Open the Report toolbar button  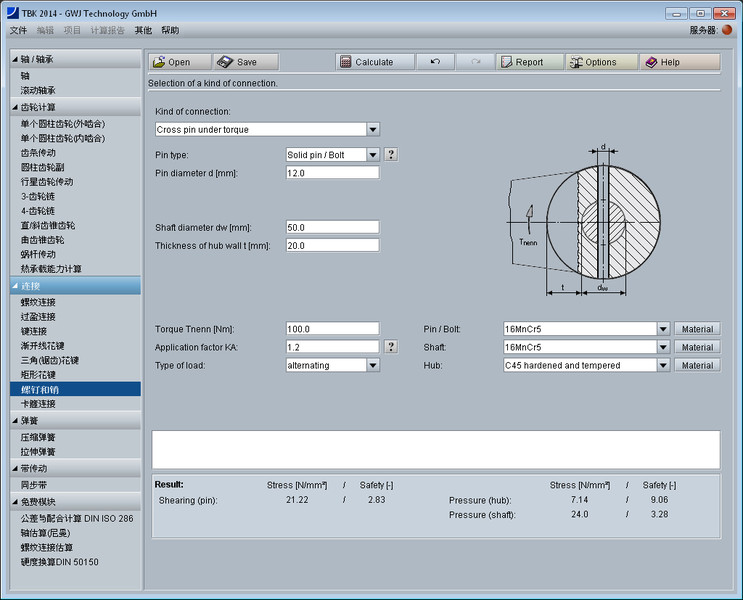529,62
